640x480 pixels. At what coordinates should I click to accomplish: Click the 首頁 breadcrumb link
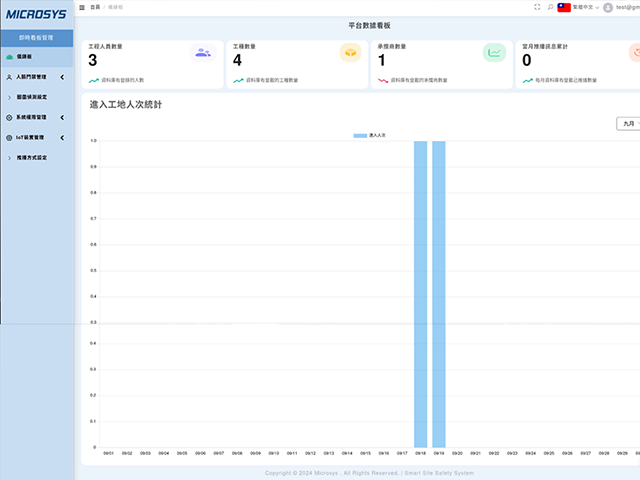point(95,7)
